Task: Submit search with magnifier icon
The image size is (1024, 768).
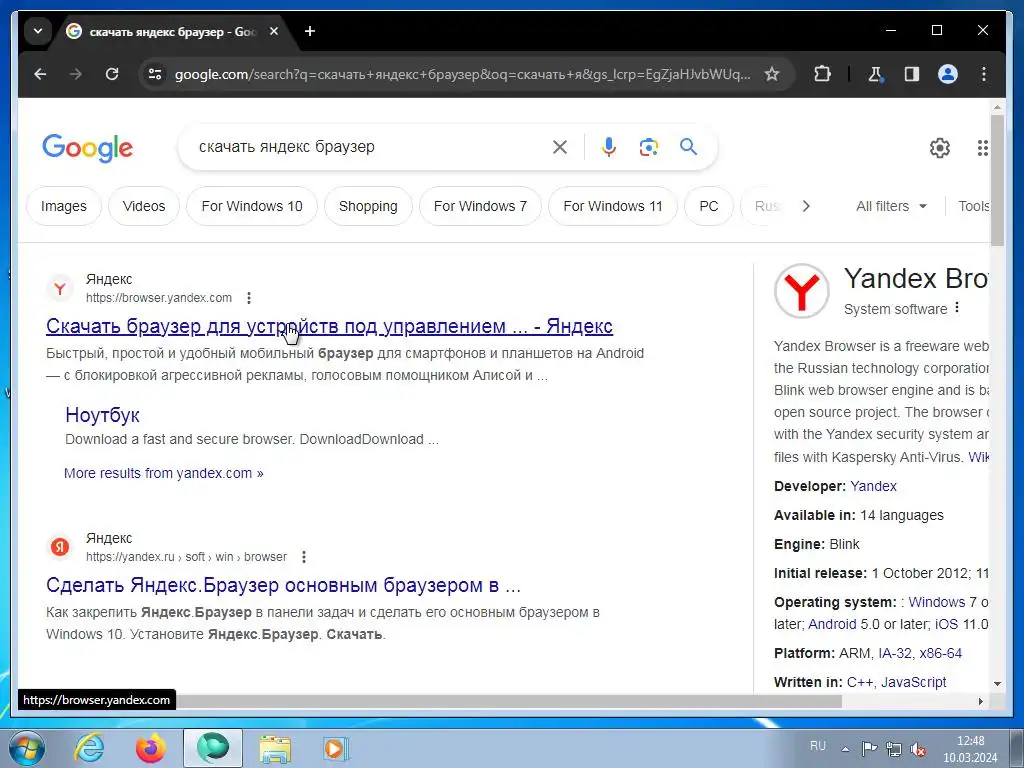Action: 688,147
